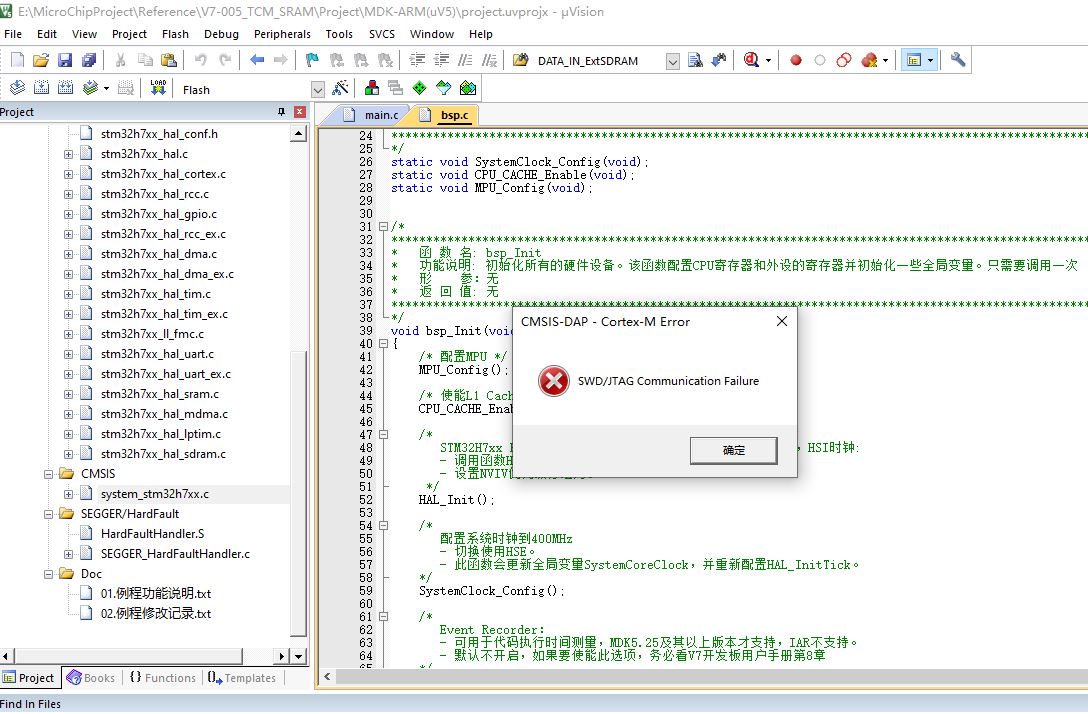
Task: Collapse code fold at line 47
Action: 383,434
